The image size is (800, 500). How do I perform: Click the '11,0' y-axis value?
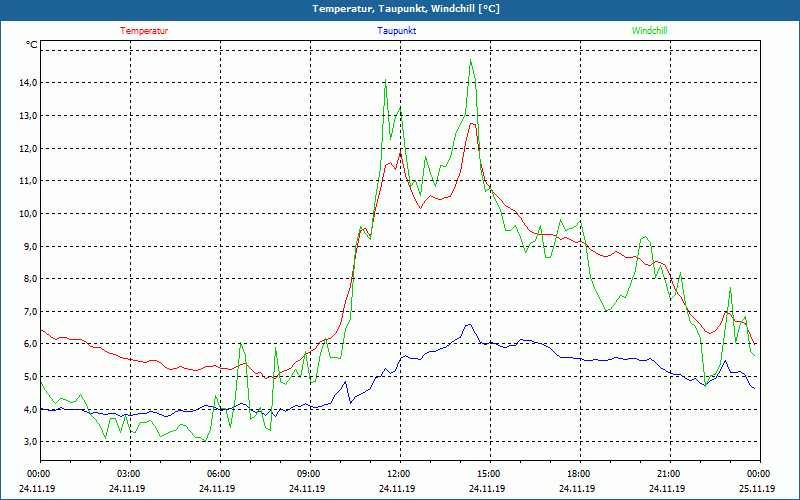[x=29, y=181]
